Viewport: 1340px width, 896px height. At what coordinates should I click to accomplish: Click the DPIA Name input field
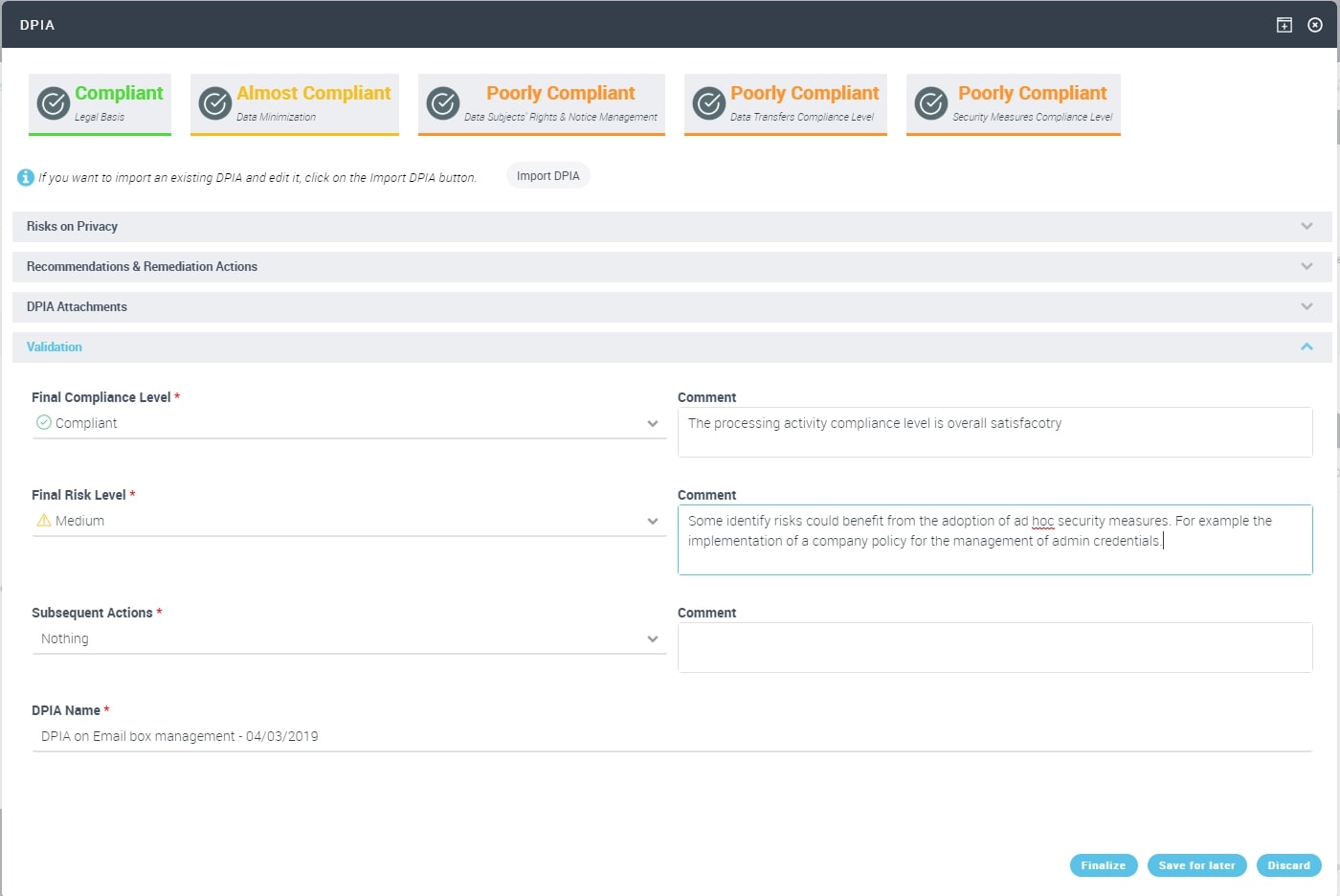(x=670, y=736)
